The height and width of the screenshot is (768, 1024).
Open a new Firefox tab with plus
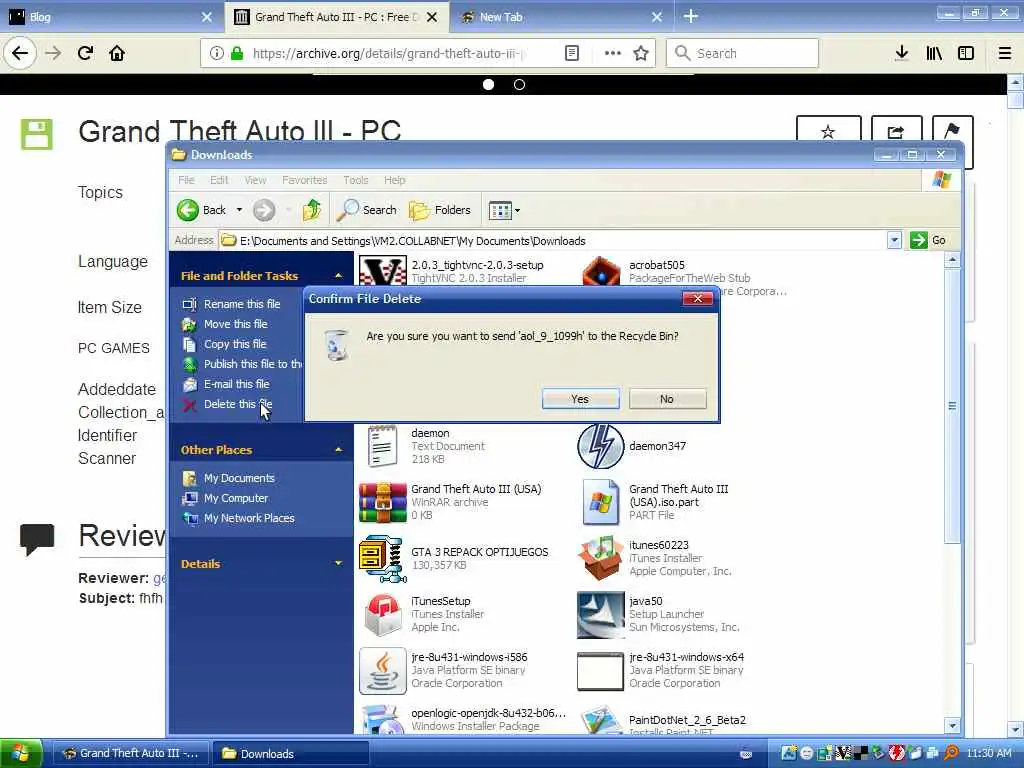tap(690, 17)
